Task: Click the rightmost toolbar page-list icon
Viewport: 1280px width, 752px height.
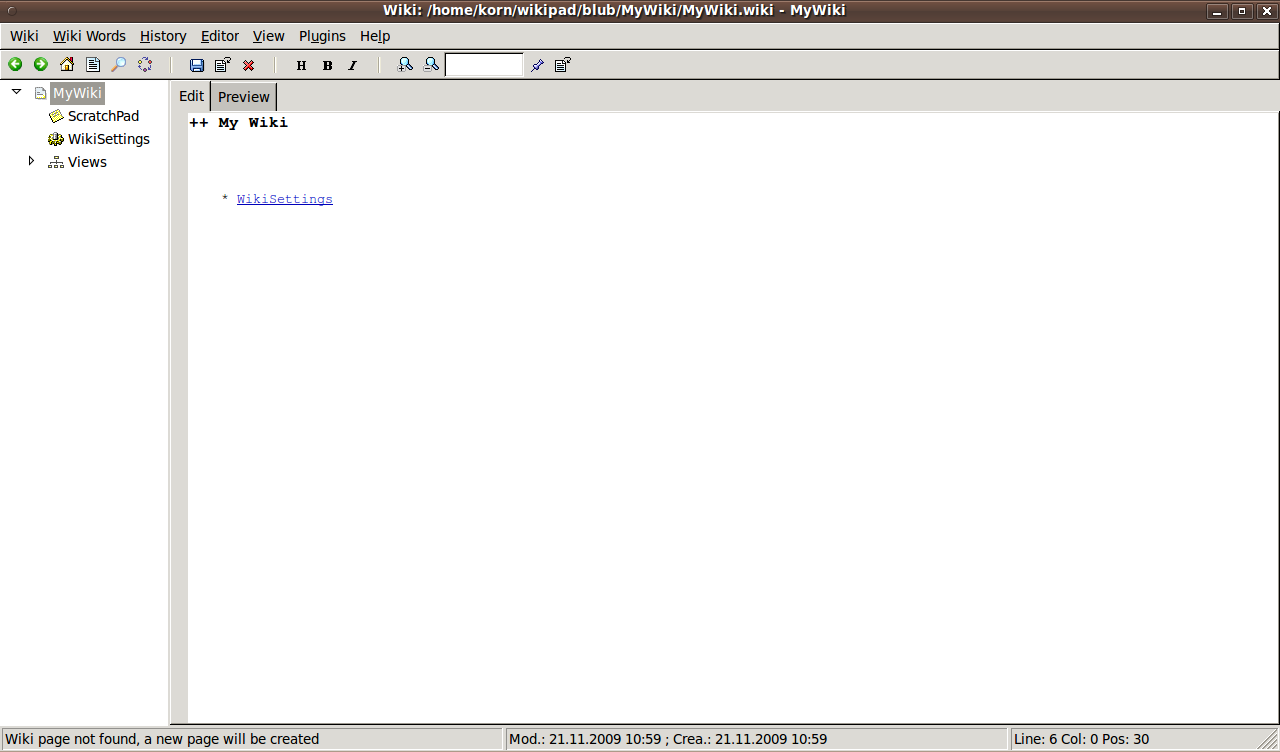Action: (x=563, y=65)
